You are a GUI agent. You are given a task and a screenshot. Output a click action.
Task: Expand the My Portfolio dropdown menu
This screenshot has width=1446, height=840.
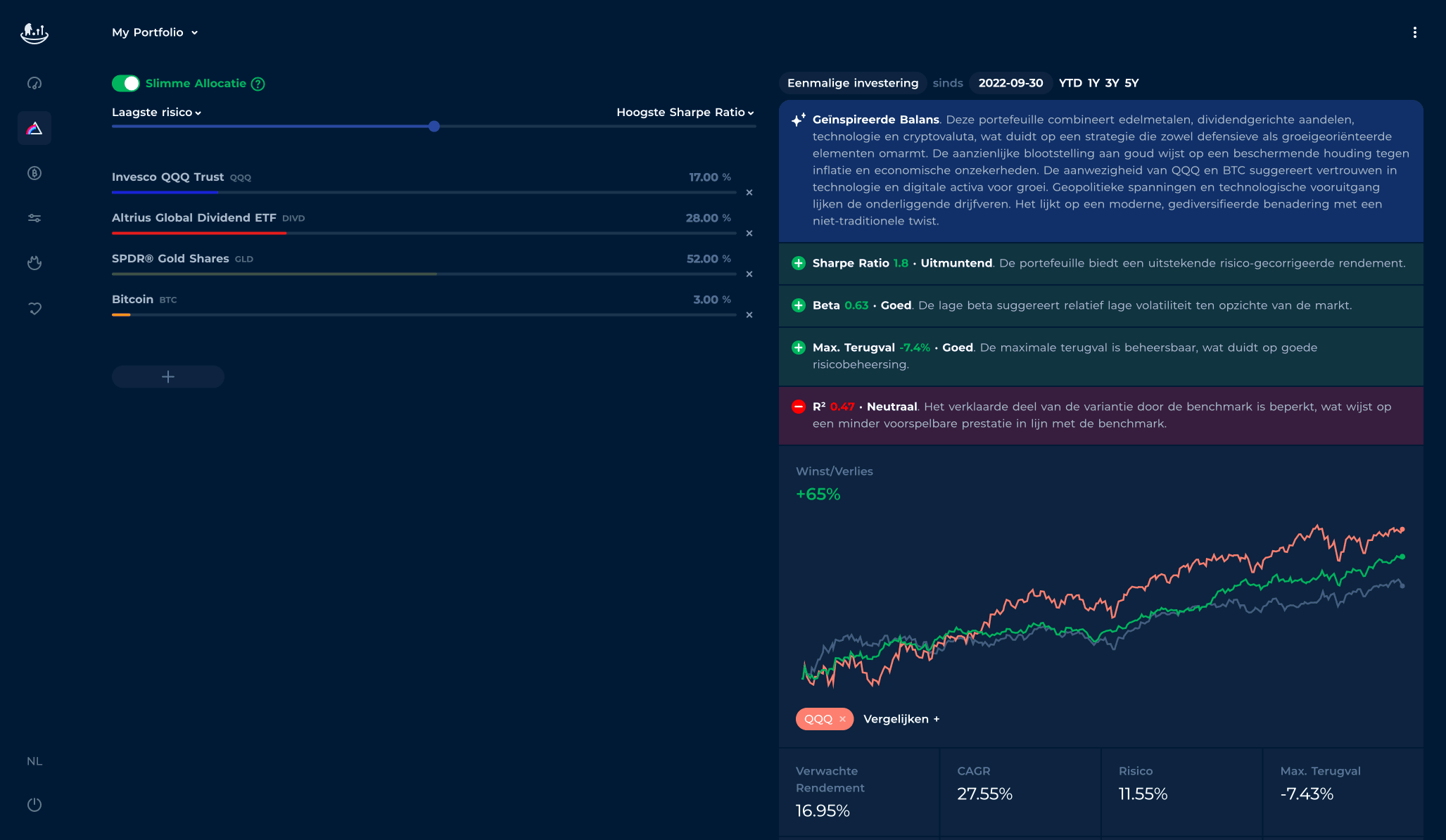(x=154, y=32)
